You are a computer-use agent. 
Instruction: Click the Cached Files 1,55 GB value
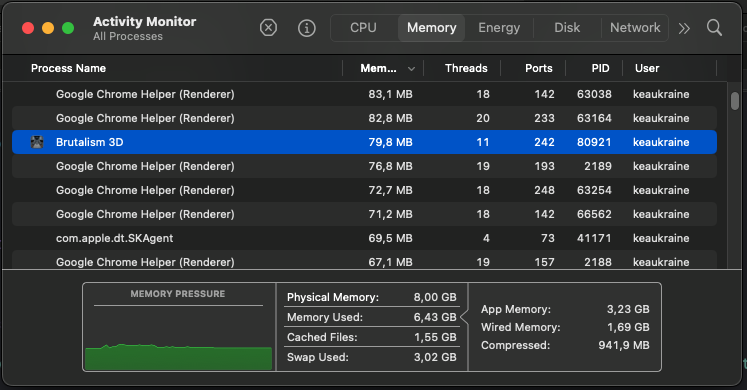(435, 337)
